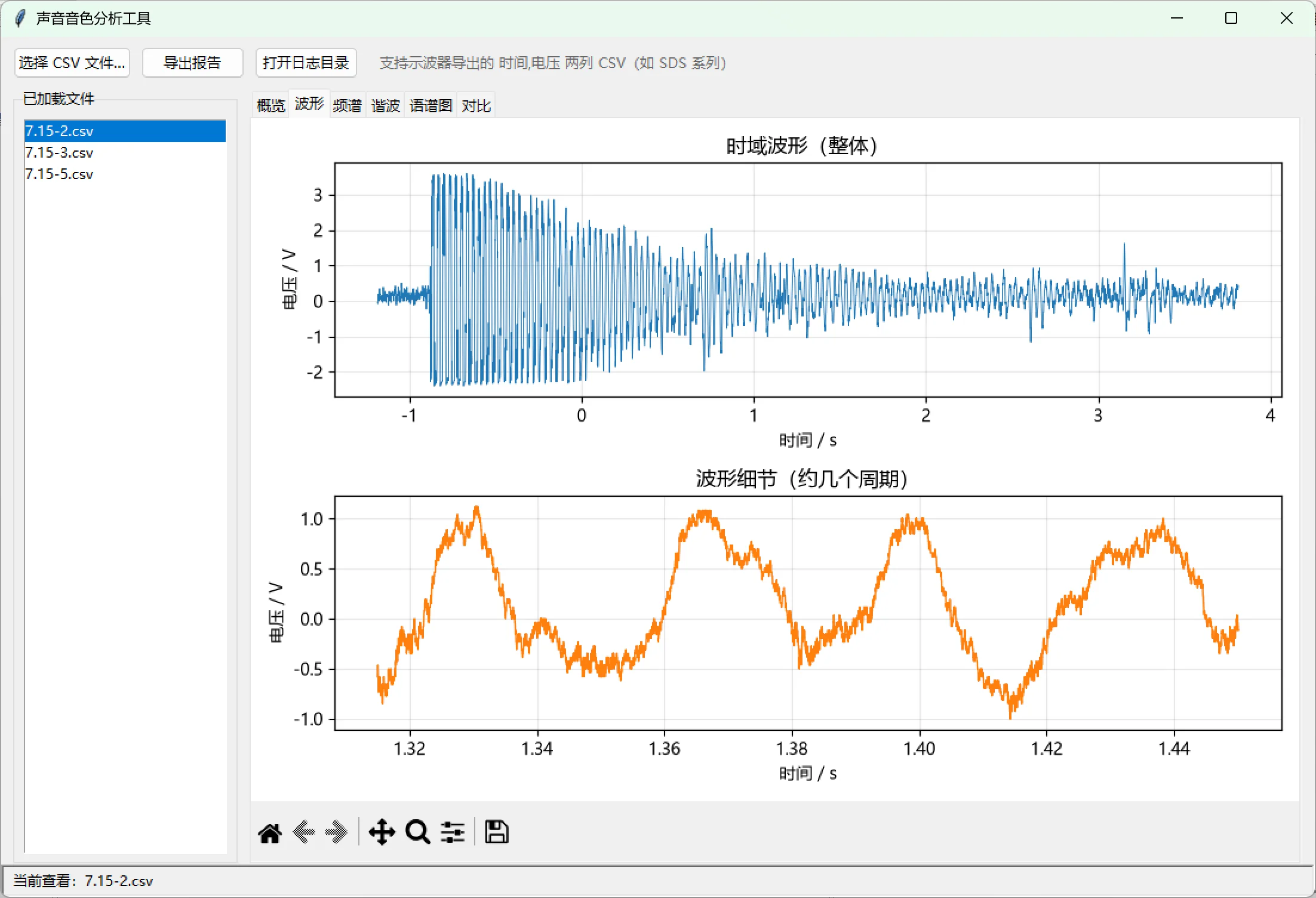Click inside the orange waveform detail plot
The width and height of the screenshot is (1316, 898).
(x=808, y=613)
